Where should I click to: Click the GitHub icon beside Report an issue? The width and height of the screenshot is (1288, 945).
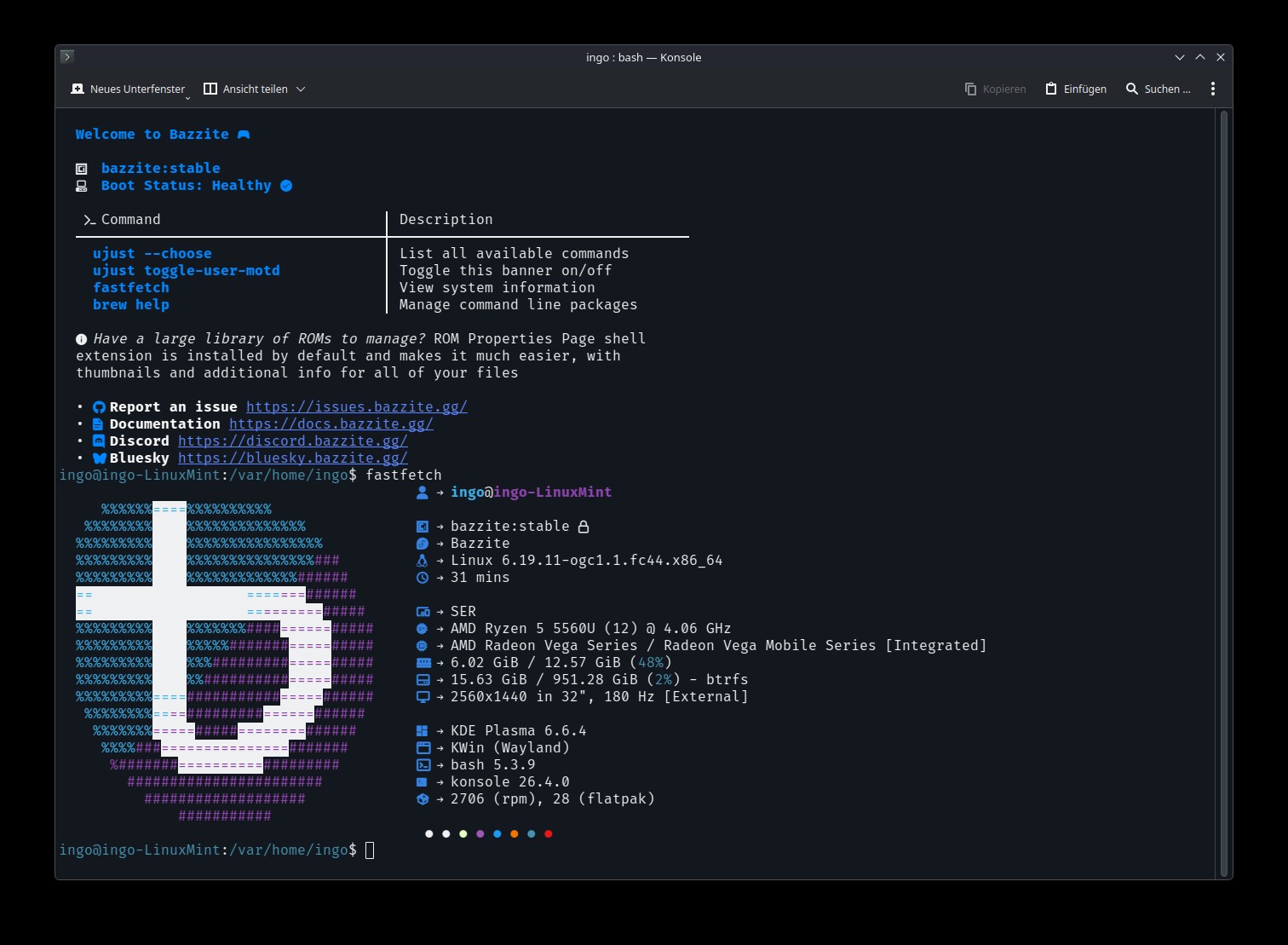(99, 407)
